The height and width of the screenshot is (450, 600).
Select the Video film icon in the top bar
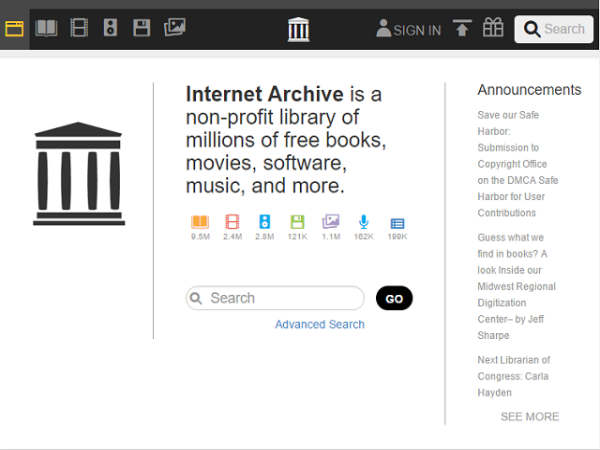79,29
